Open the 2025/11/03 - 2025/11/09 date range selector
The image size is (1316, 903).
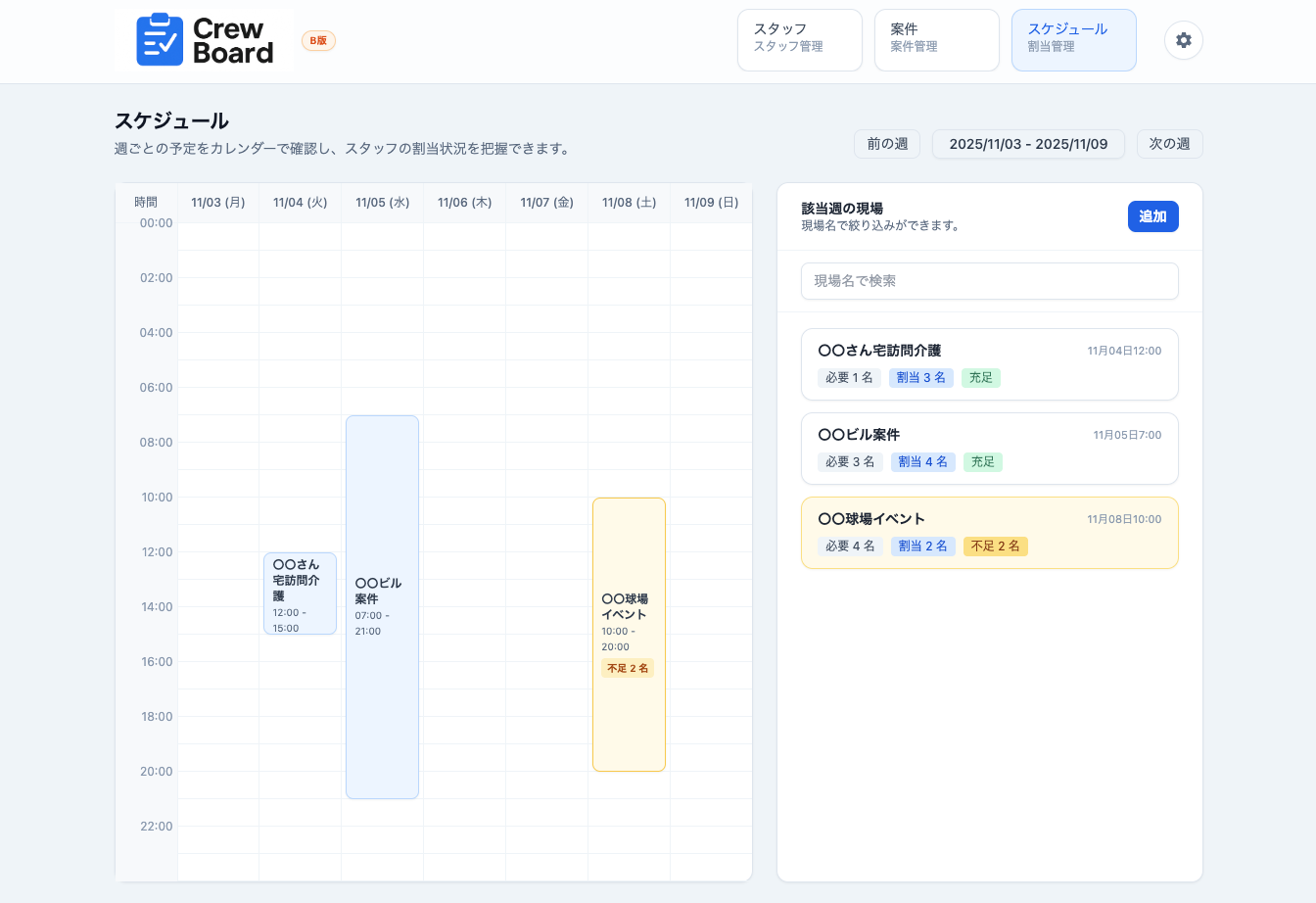1028,143
